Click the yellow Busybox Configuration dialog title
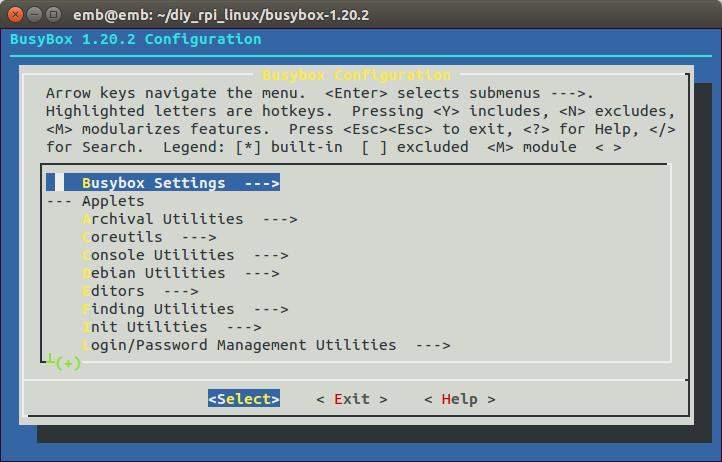 (356, 75)
